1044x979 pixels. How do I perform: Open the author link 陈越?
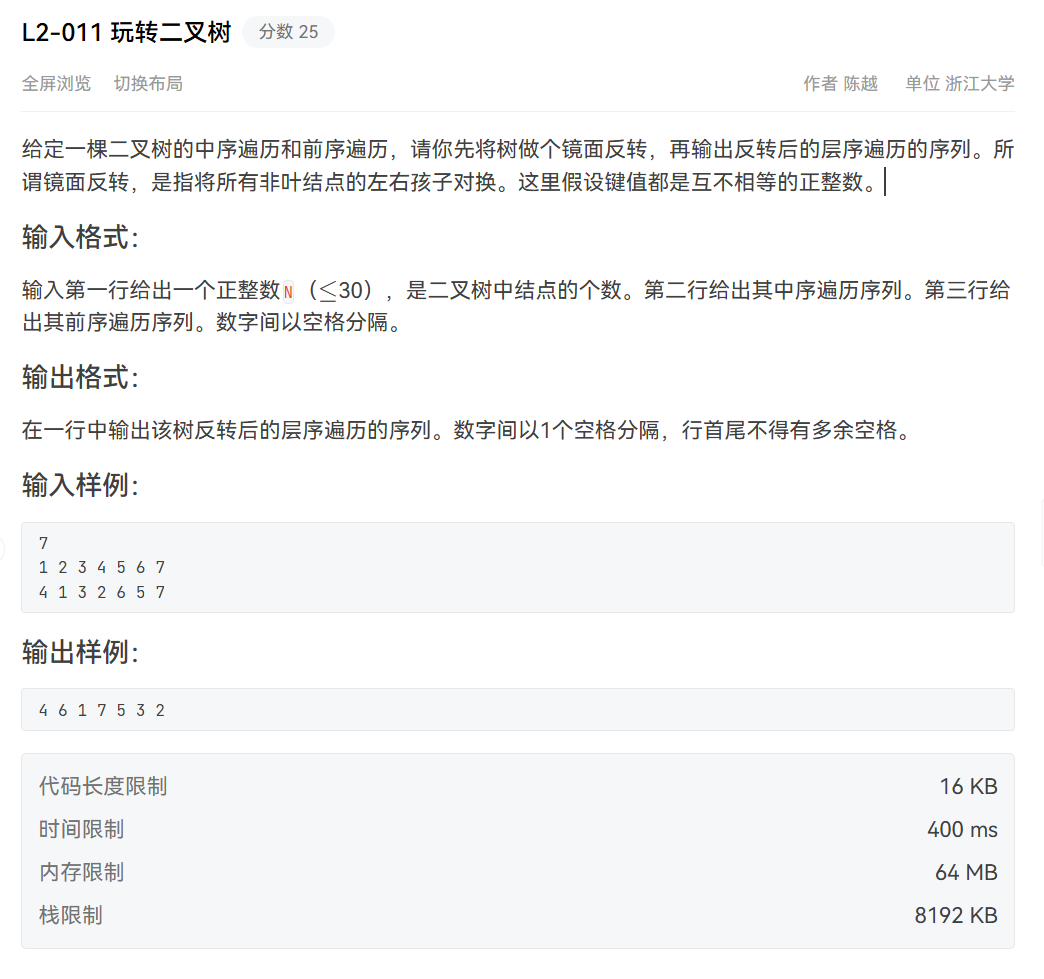[x=861, y=84]
